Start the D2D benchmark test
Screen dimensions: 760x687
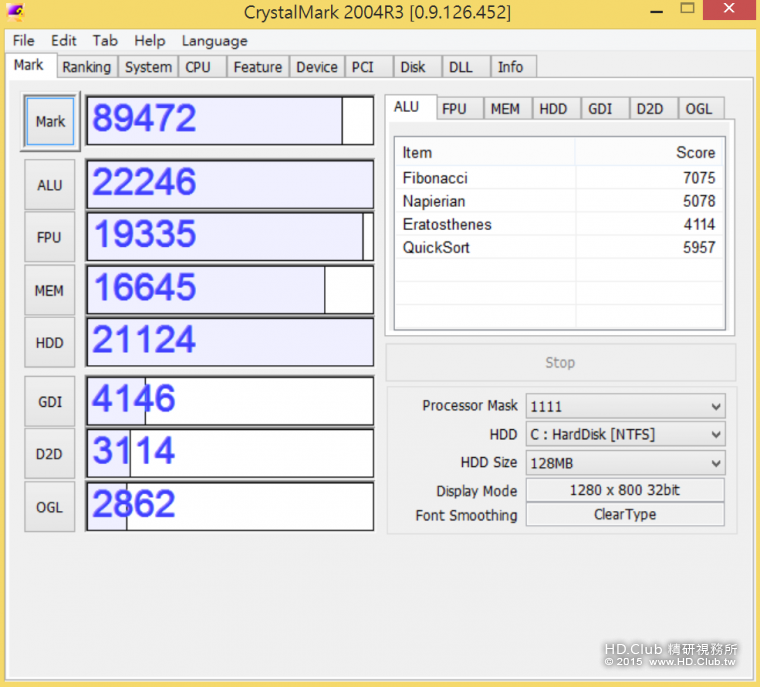click(x=50, y=454)
